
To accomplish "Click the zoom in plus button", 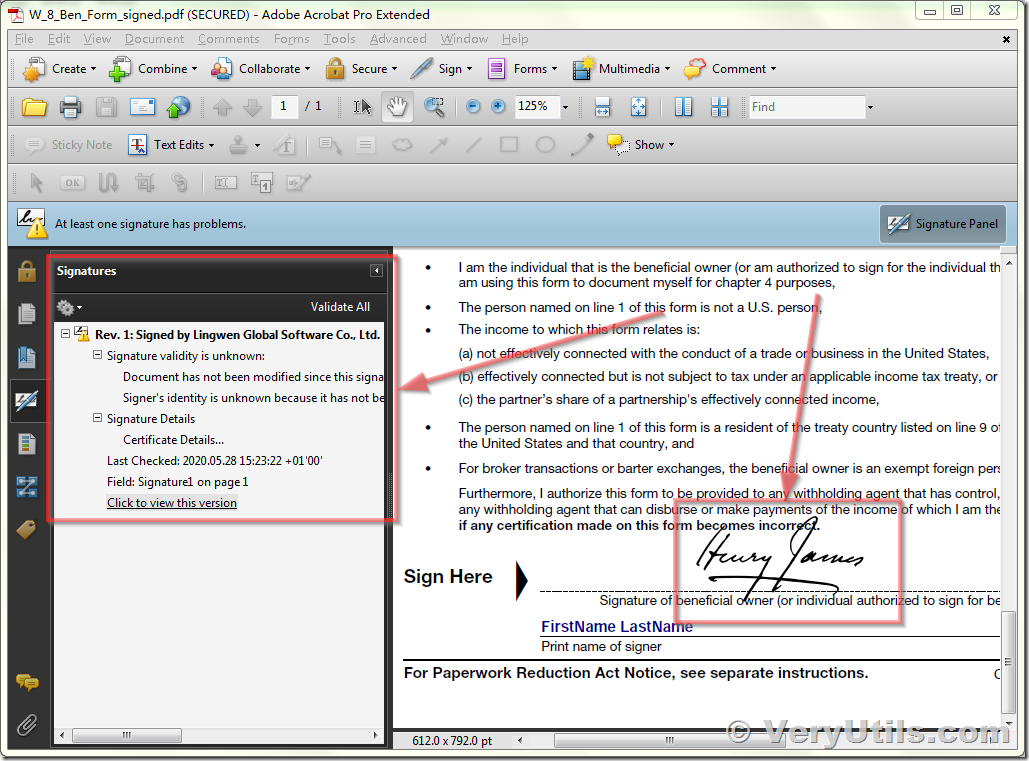I will 498,106.
